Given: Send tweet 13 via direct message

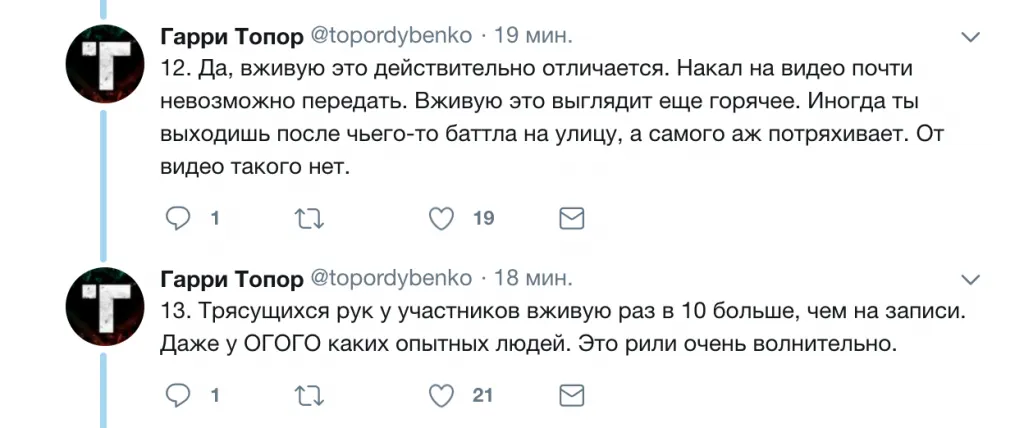Looking at the screenshot, I should 571,396.
